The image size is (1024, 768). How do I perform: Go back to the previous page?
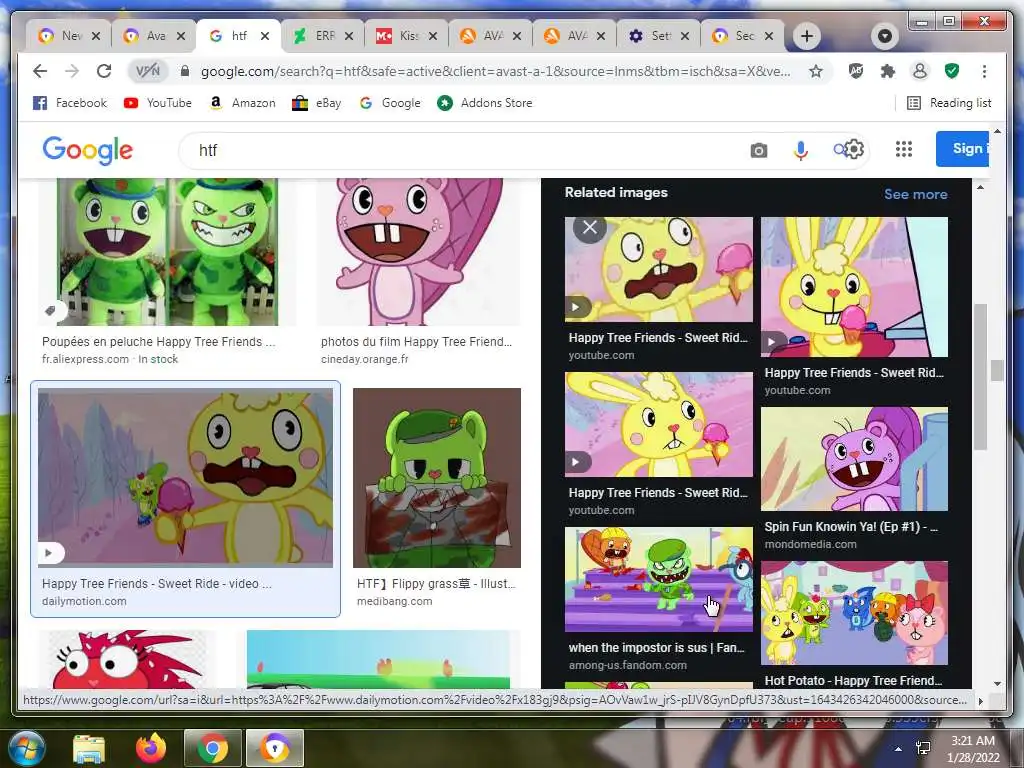[40, 71]
